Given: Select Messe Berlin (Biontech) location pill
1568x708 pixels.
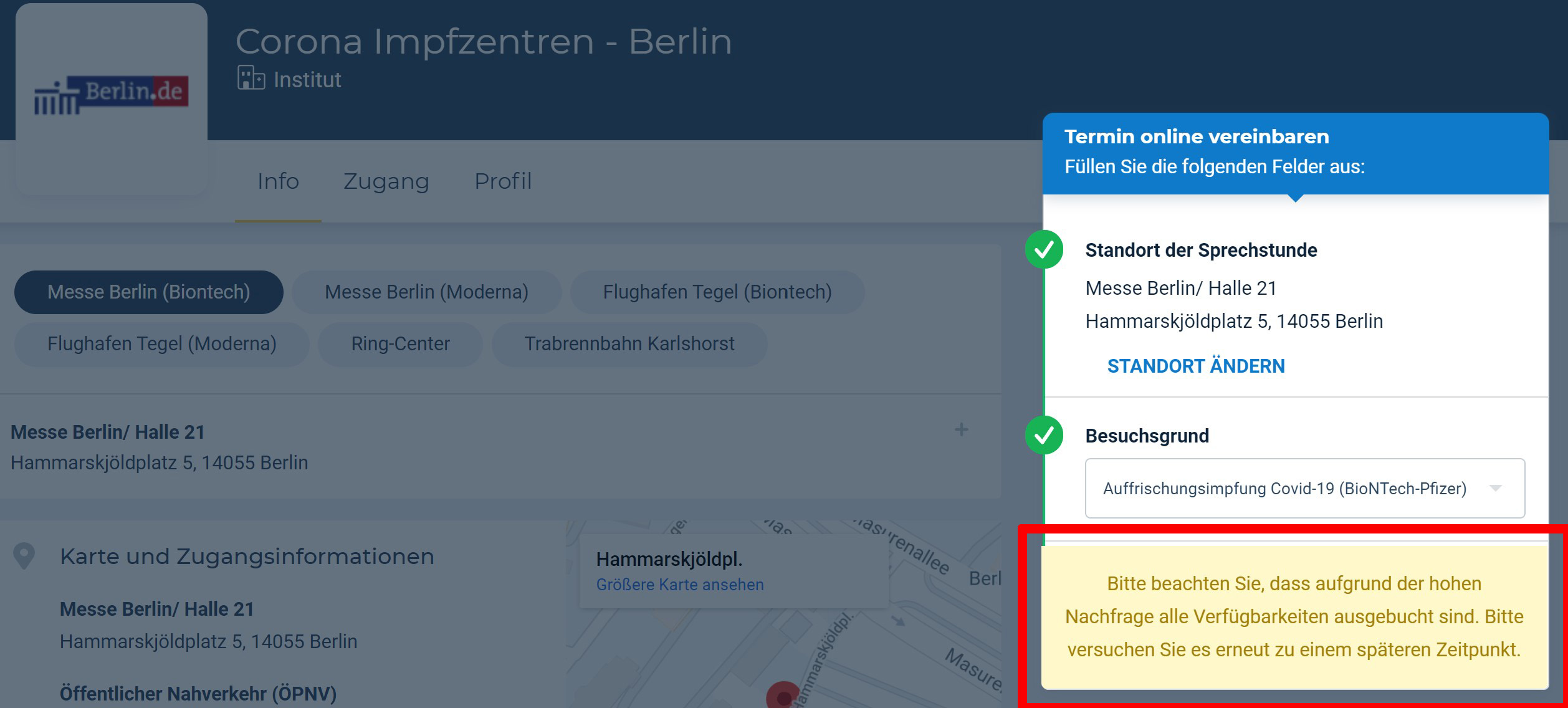Looking at the screenshot, I should coord(149,292).
